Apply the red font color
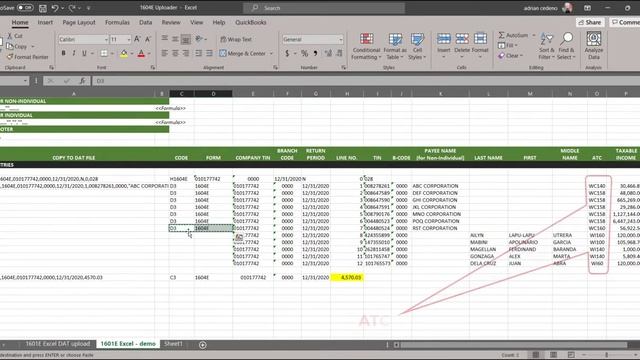Screen dimensions: 640x360 point(141,53)
